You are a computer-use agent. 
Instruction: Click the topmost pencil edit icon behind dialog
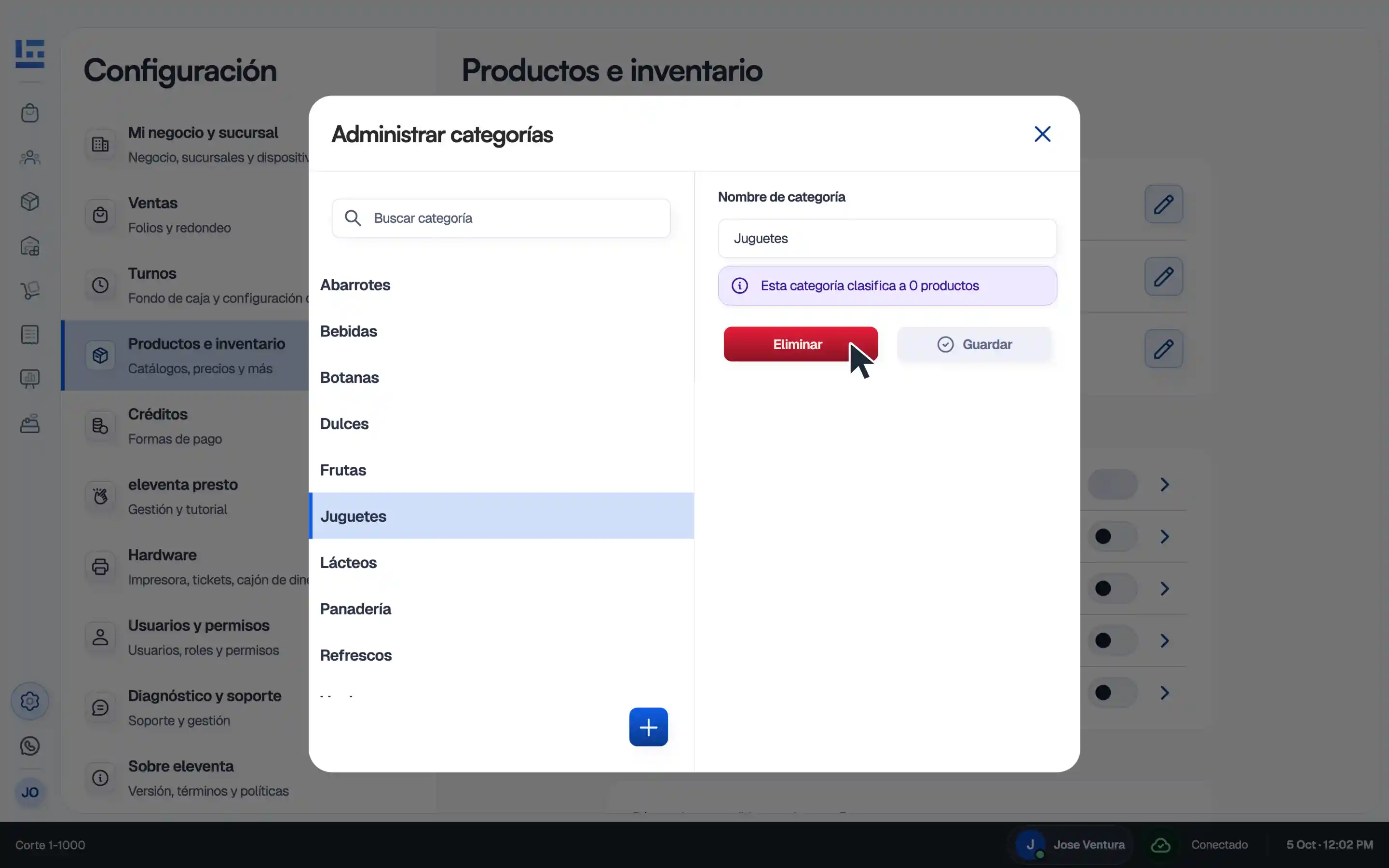pos(1163,204)
